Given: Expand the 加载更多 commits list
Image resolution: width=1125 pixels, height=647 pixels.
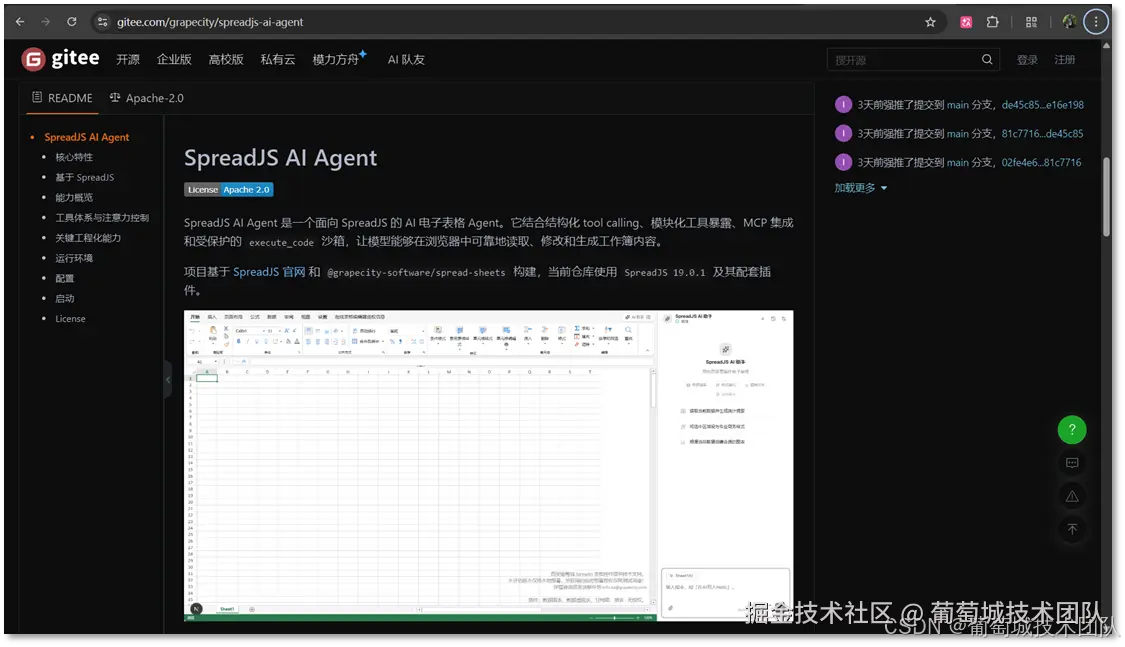Looking at the screenshot, I should 855,187.
